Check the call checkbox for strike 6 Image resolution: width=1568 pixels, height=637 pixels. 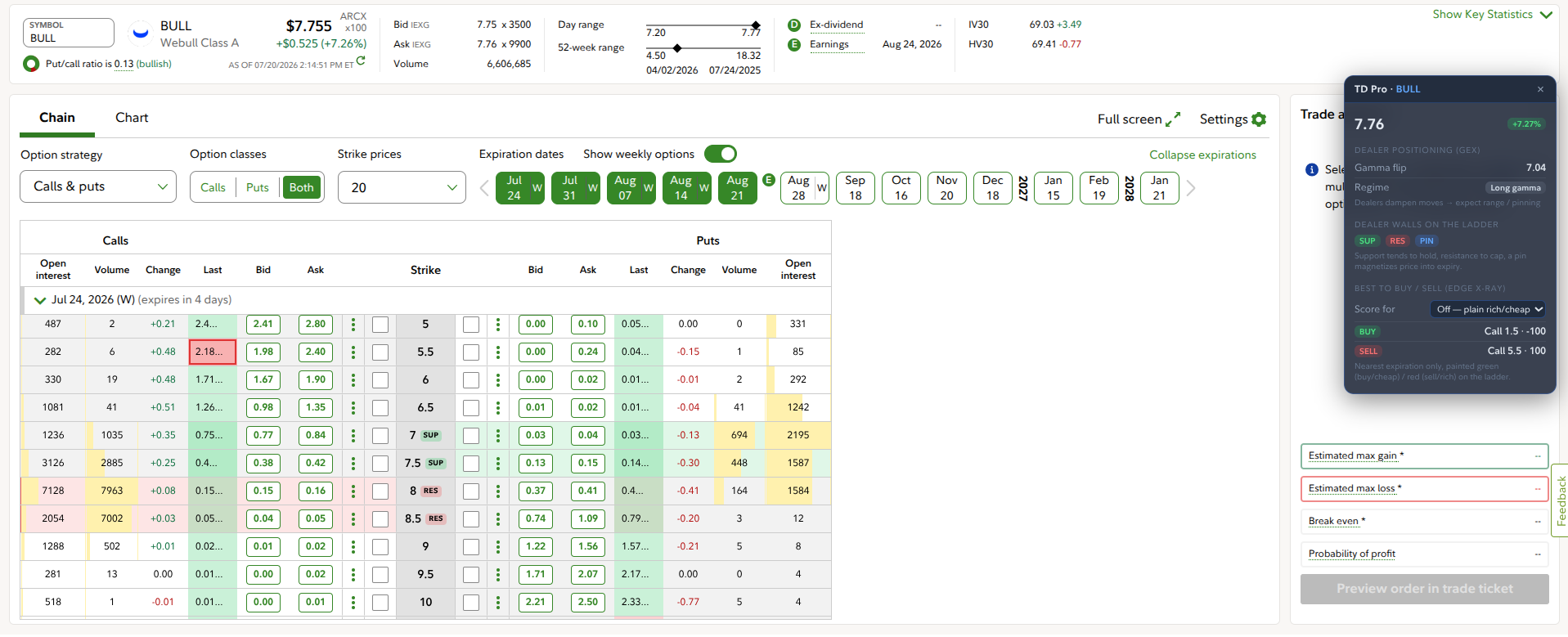[380, 380]
